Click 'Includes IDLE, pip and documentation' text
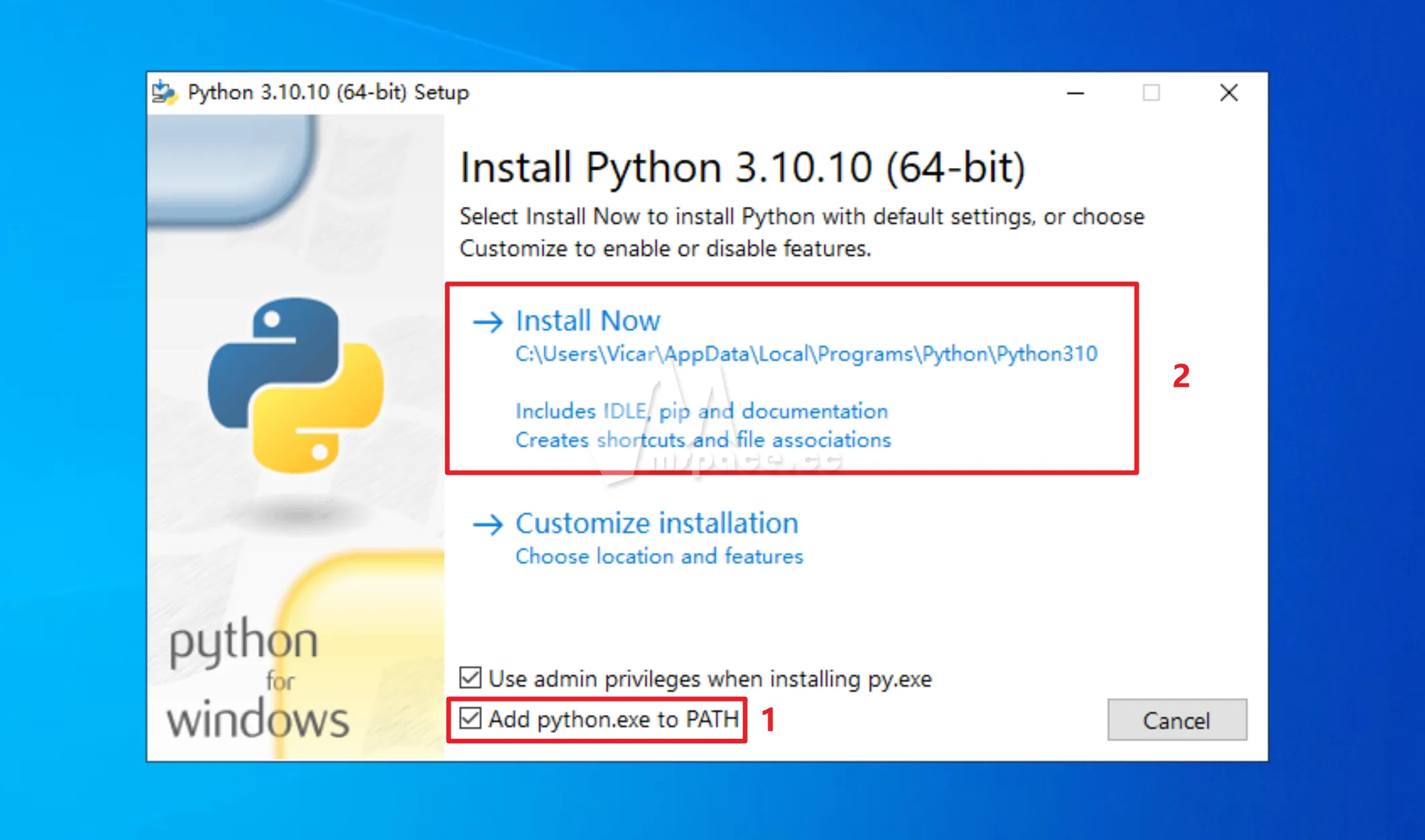This screenshot has height=840, width=1425. [x=701, y=411]
